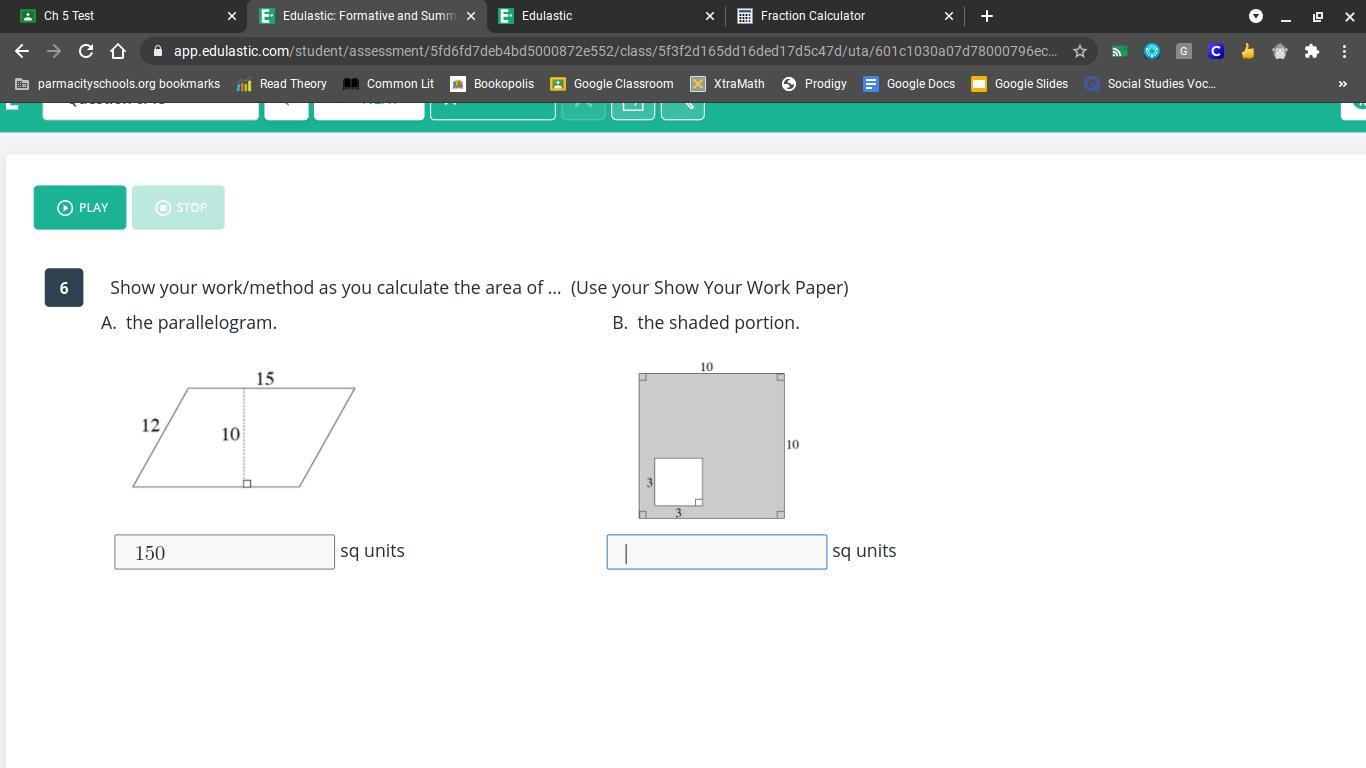Click the question number 6 badge
The width and height of the screenshot is (1366, 768).
[x=64, y=288]
